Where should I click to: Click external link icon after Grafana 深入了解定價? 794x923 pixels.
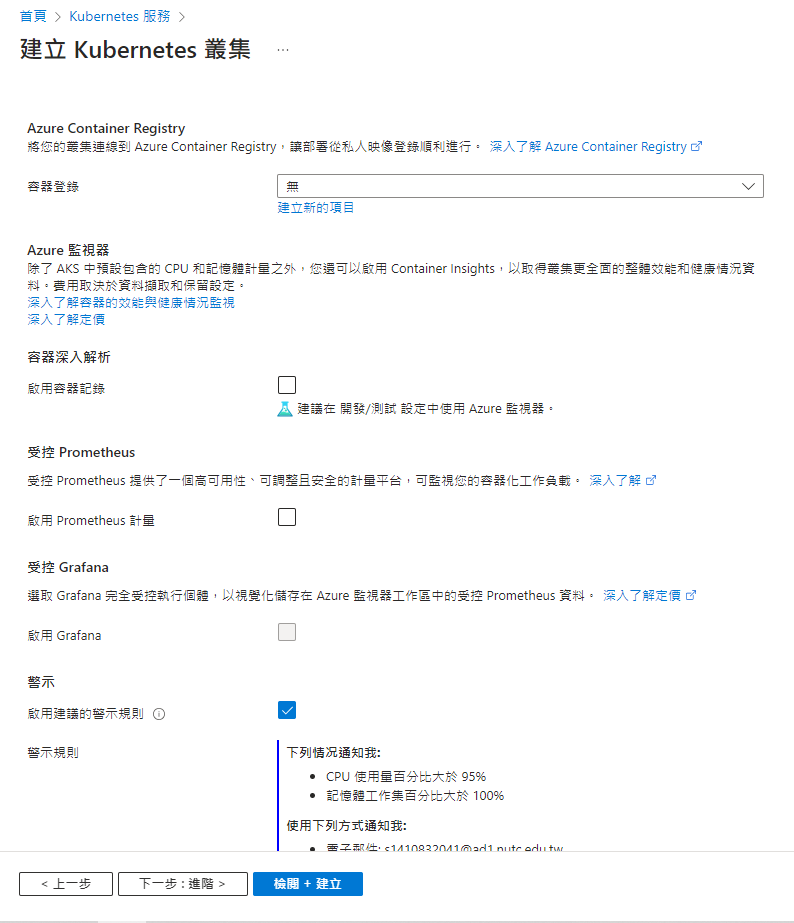691,596
